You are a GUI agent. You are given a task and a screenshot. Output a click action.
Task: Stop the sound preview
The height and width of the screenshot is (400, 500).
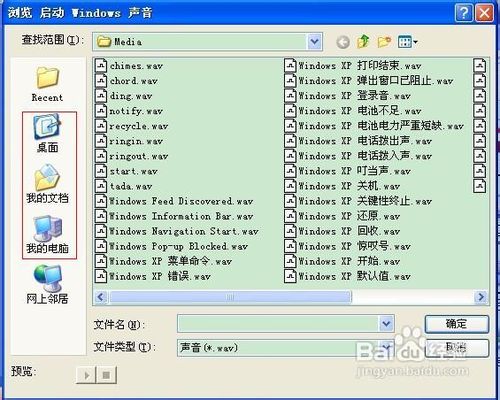(x=106, y=375)
